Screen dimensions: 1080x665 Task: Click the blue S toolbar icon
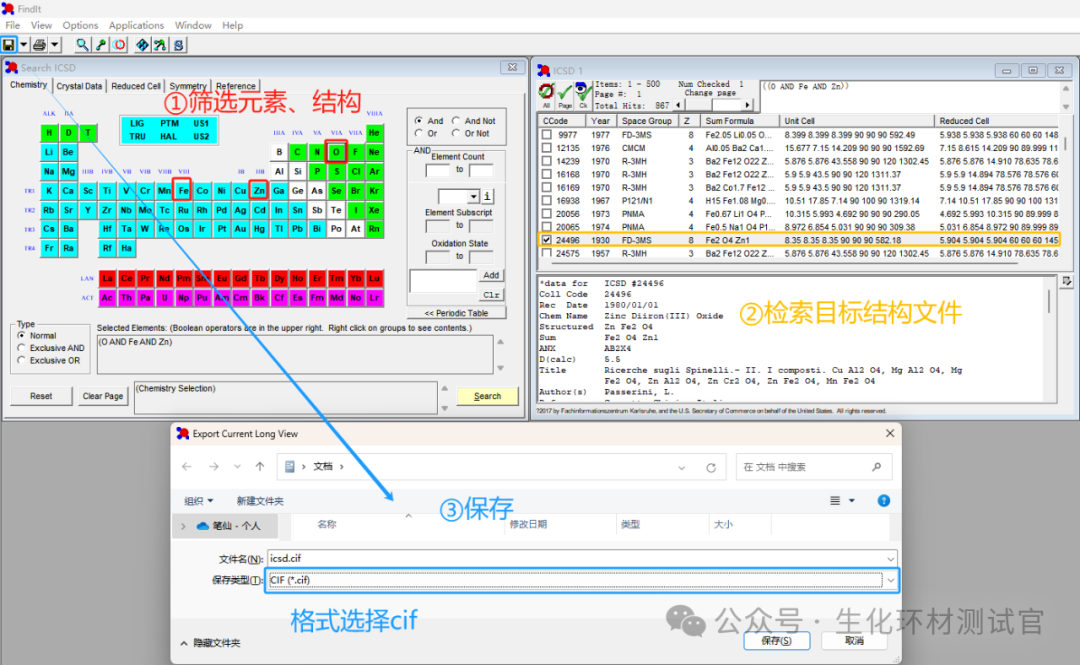(x=178, y=45)
